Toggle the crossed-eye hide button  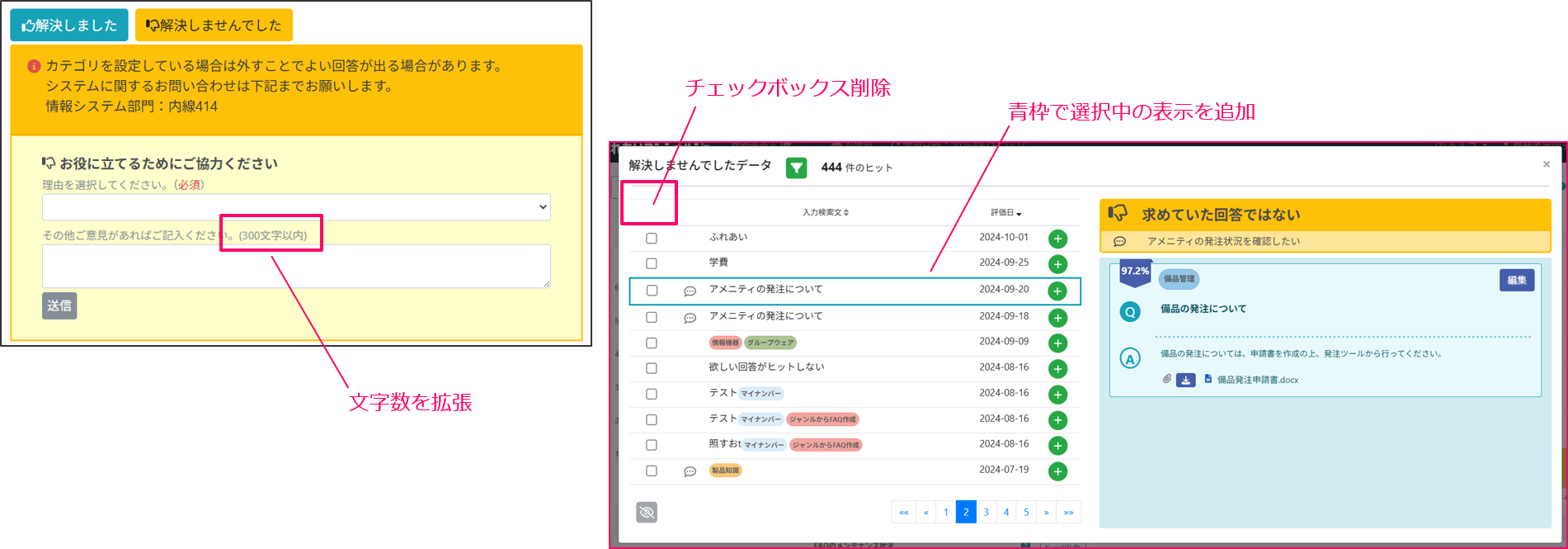click(647, 513)
